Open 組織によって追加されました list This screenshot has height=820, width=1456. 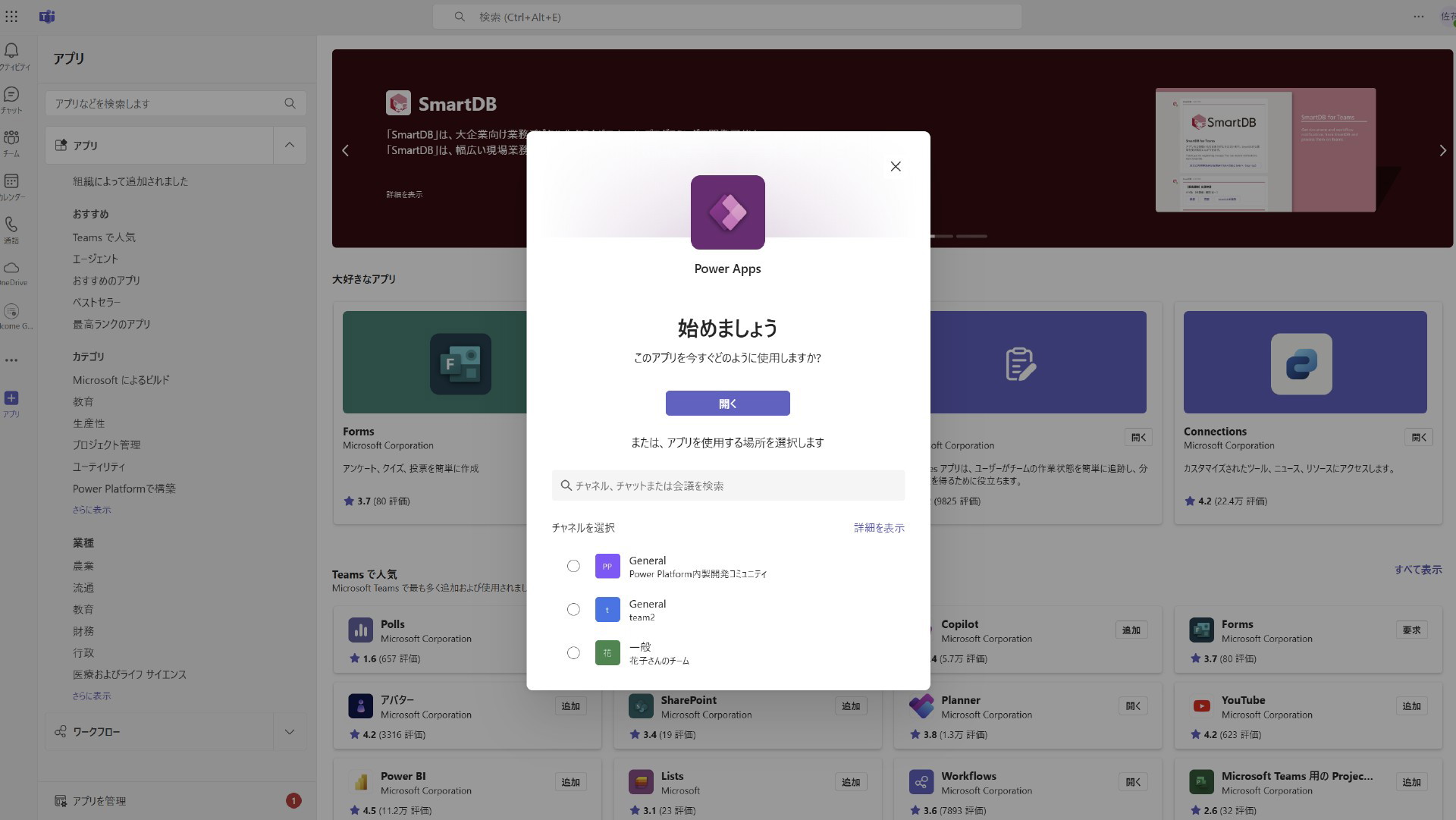[x=130, y=181]
